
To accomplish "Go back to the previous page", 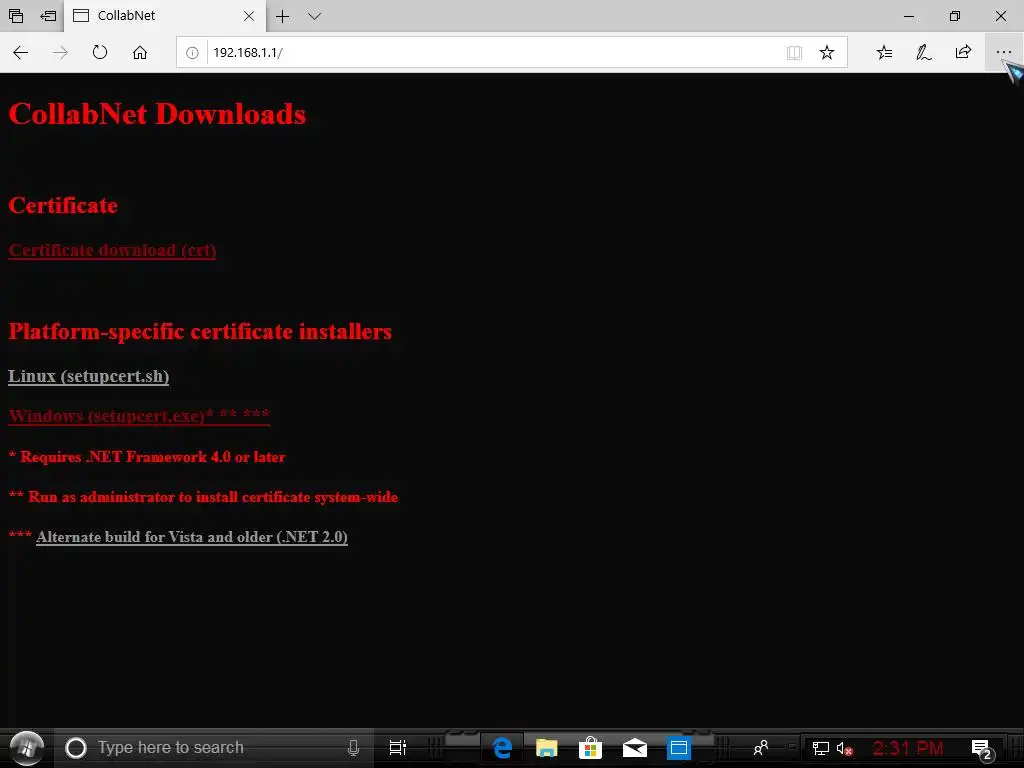I will click(x=21, y=53).
